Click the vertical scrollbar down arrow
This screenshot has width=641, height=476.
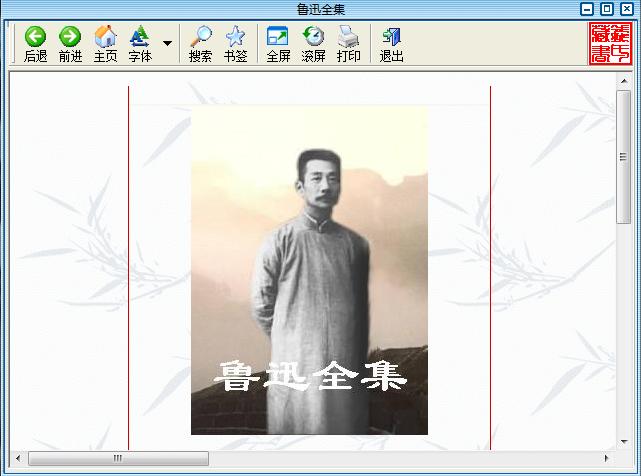click(624, 441)
